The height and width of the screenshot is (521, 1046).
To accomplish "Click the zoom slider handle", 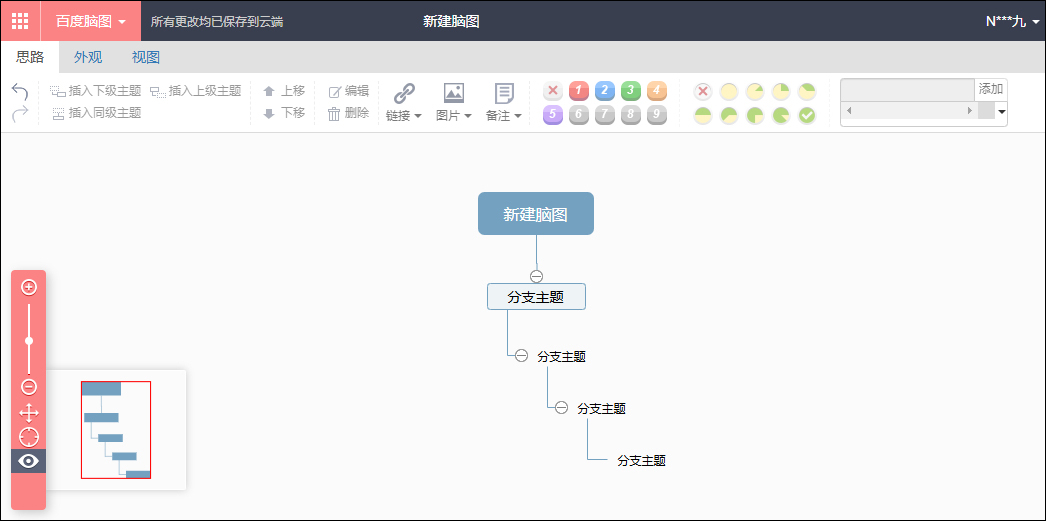I will (x=29, y=341).
